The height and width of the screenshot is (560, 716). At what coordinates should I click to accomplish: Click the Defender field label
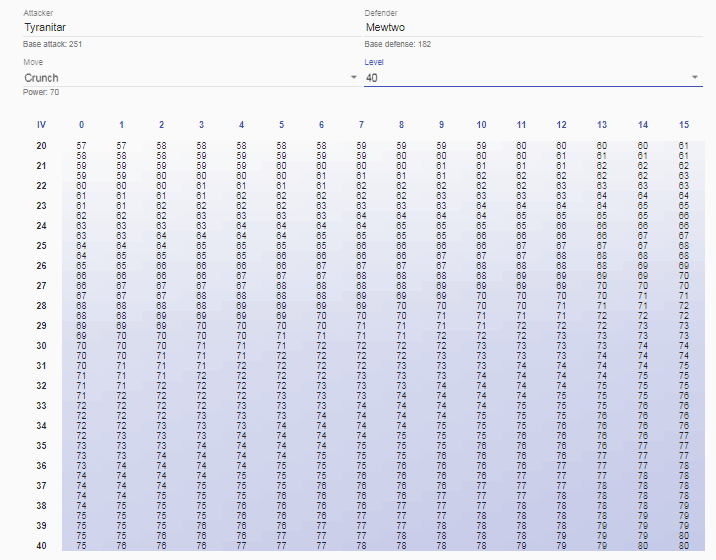(381, 13)
